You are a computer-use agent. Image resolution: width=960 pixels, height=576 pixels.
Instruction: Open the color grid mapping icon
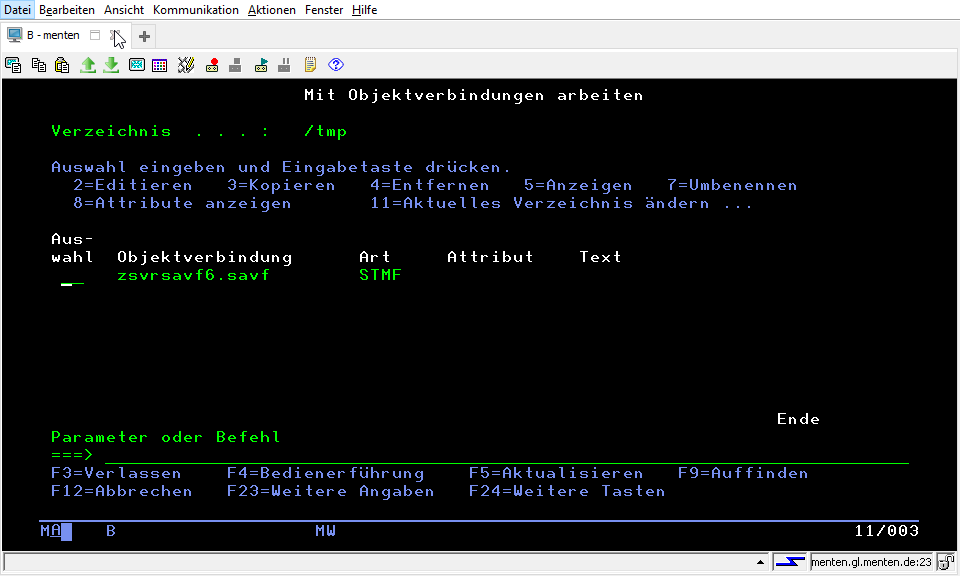coord(160,65)
